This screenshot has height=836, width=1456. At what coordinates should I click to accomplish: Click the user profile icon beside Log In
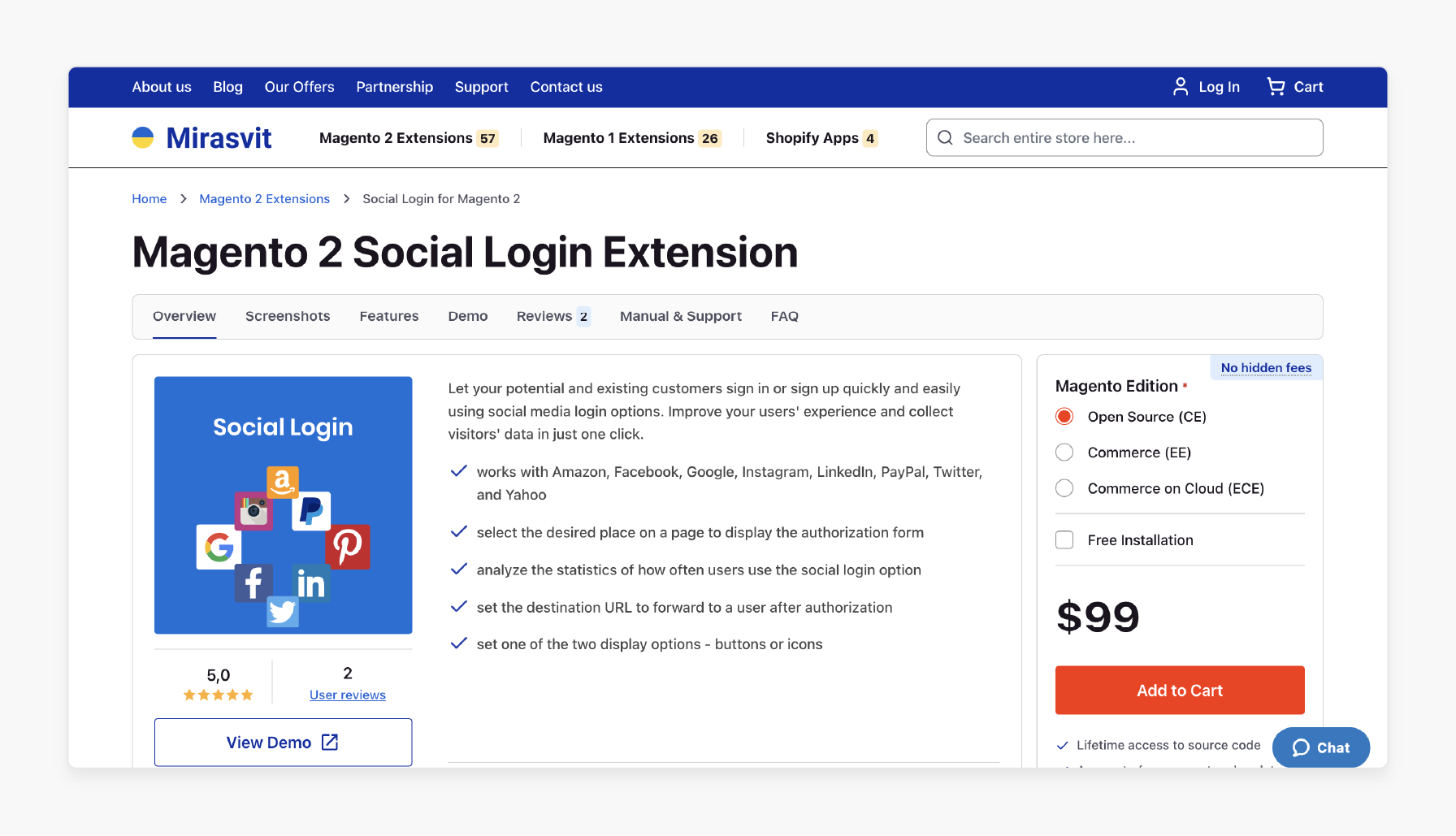pyautogui.click(x=1181, y=86)
